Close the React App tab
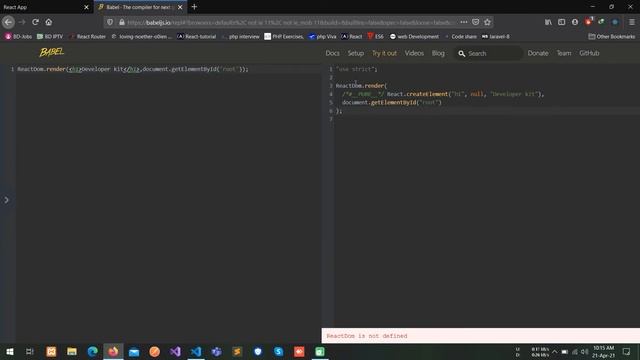This screenshot has width=640, height=360. pyautogui.click(x=86, y=7)
